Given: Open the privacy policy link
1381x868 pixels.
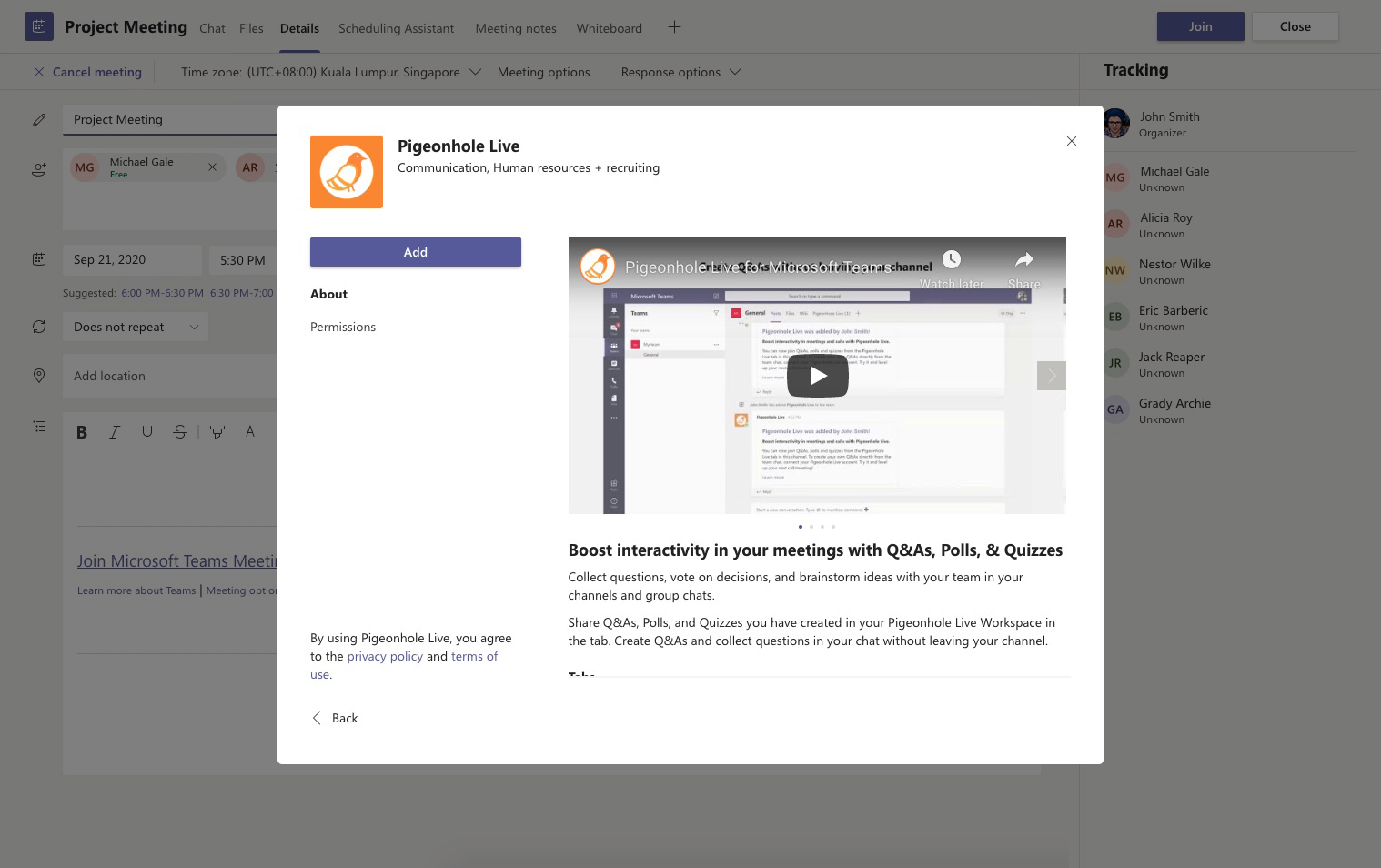Looking at the screenshot, I should [385, 656].
